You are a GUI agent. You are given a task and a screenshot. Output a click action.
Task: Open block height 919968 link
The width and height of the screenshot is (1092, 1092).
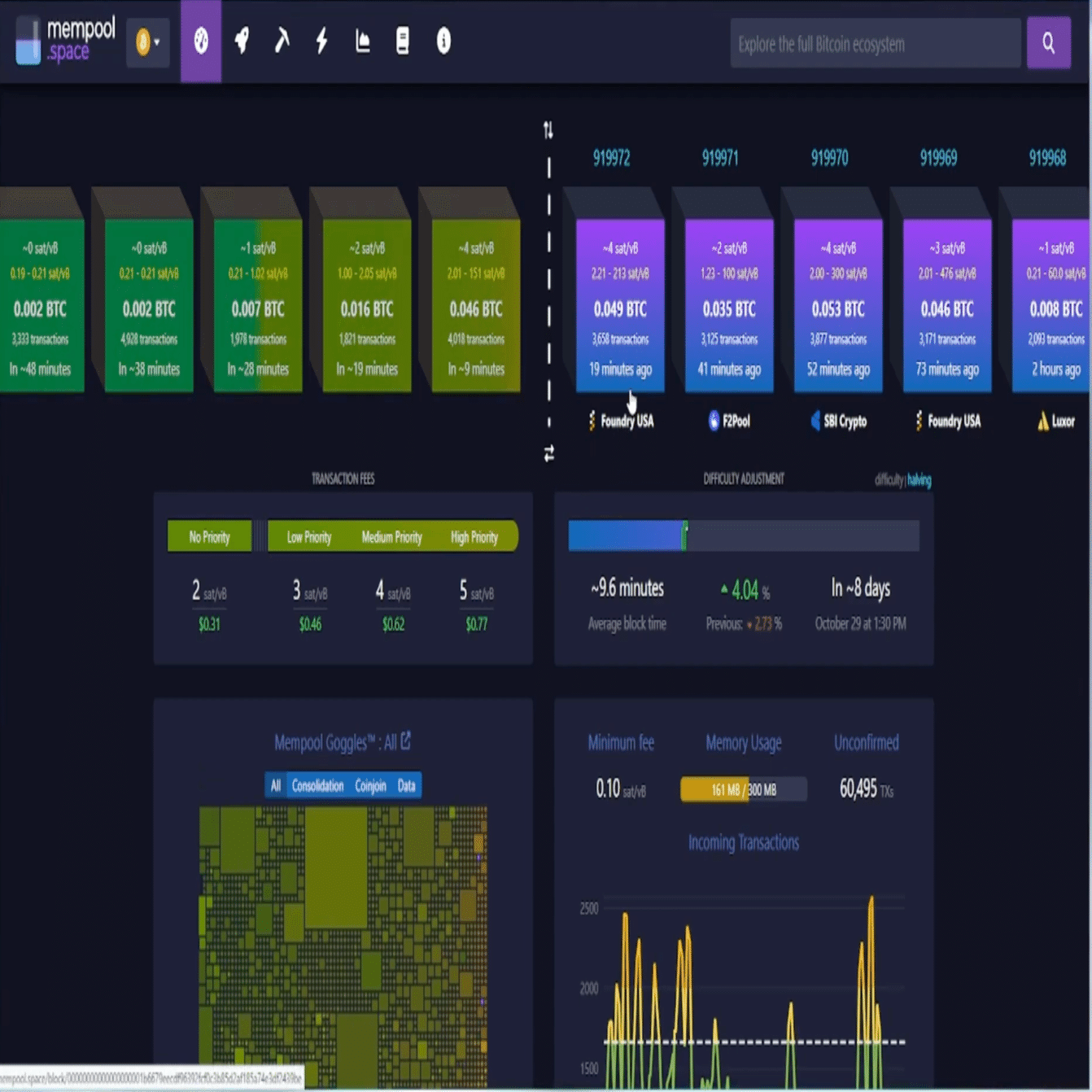(1047, 158)
